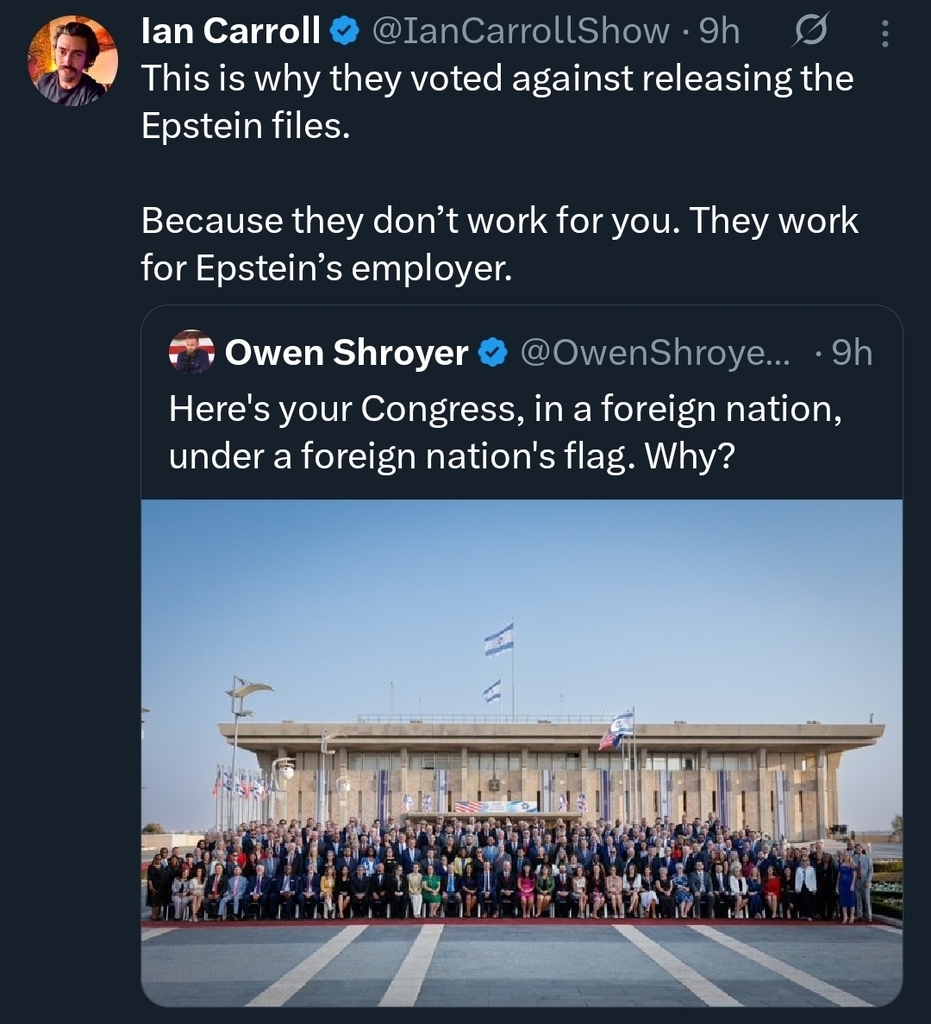Open the Ian Carroll display name
Screen dimensions: 931x1024
(x=231, y=31)
